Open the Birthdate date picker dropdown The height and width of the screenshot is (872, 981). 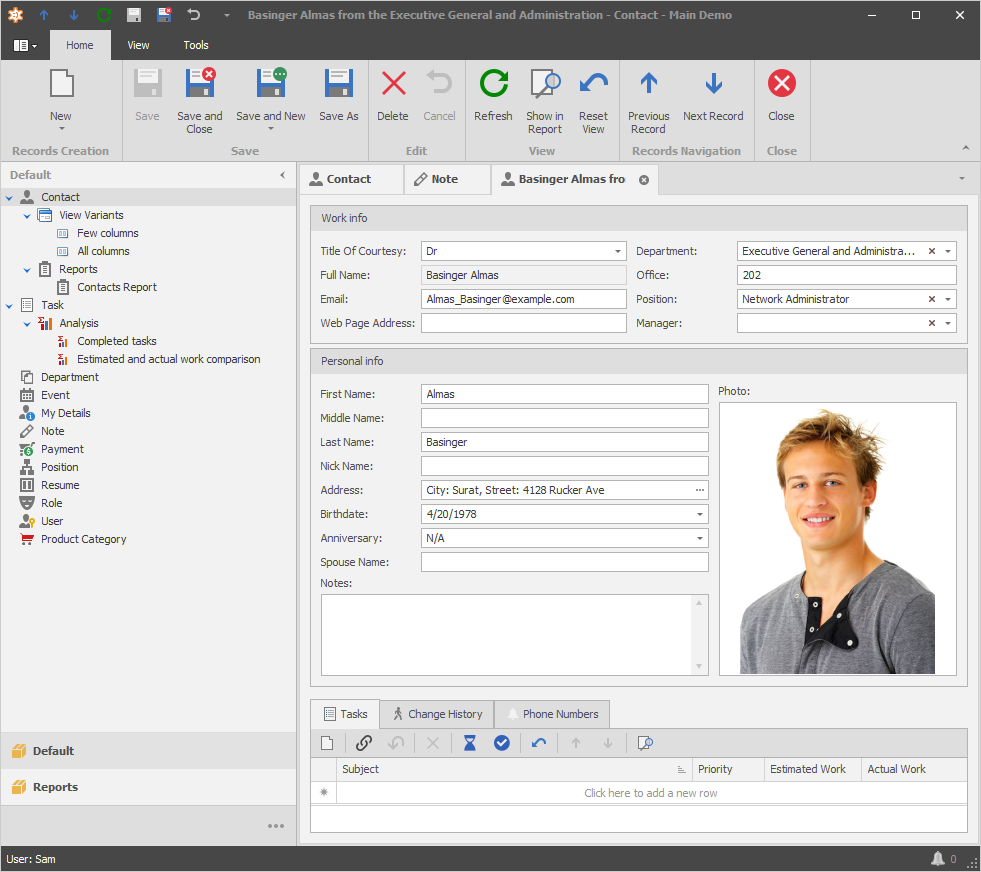[x=700, y=515]
